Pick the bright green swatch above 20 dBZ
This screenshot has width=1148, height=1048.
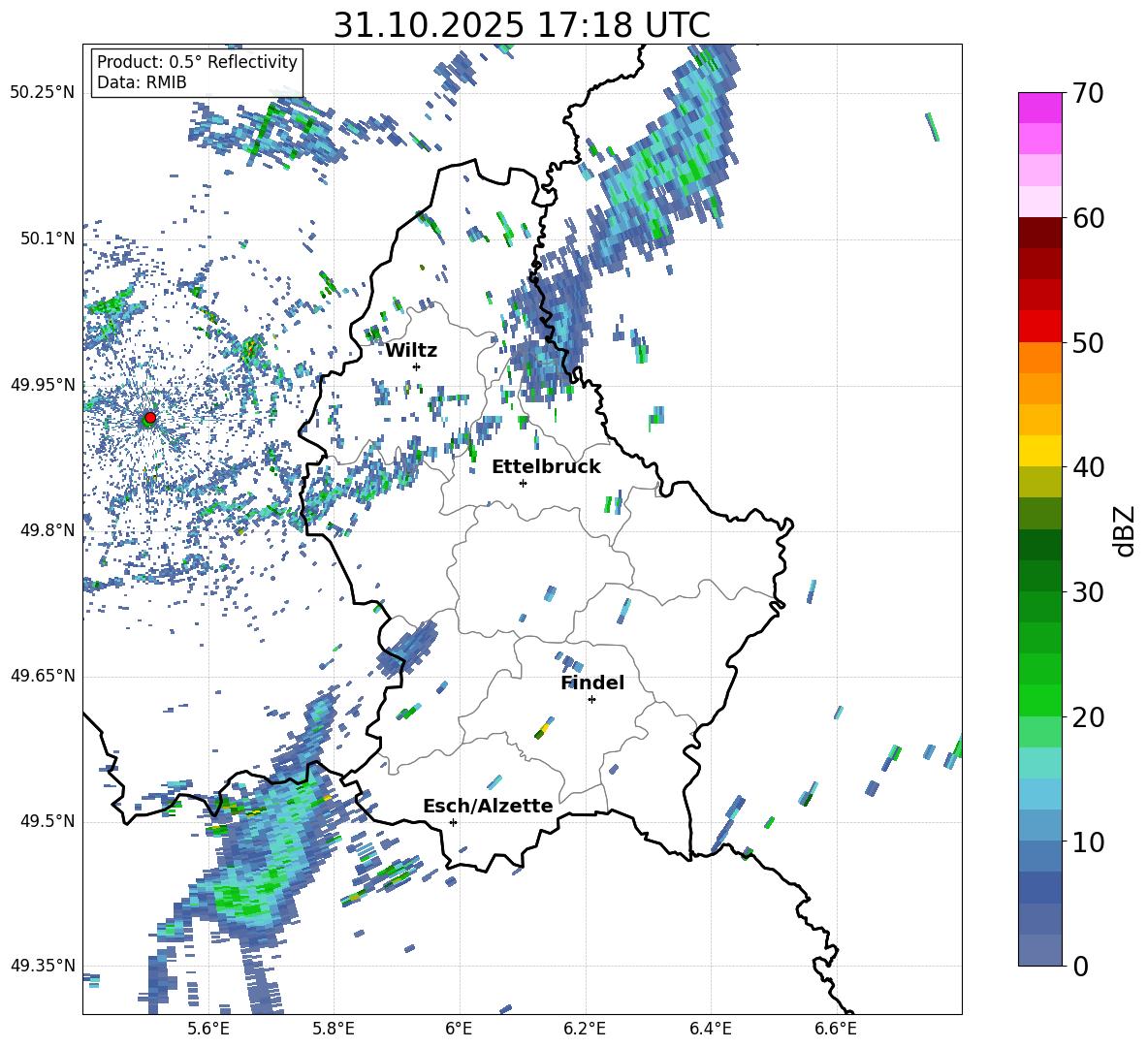point(1039,700)
